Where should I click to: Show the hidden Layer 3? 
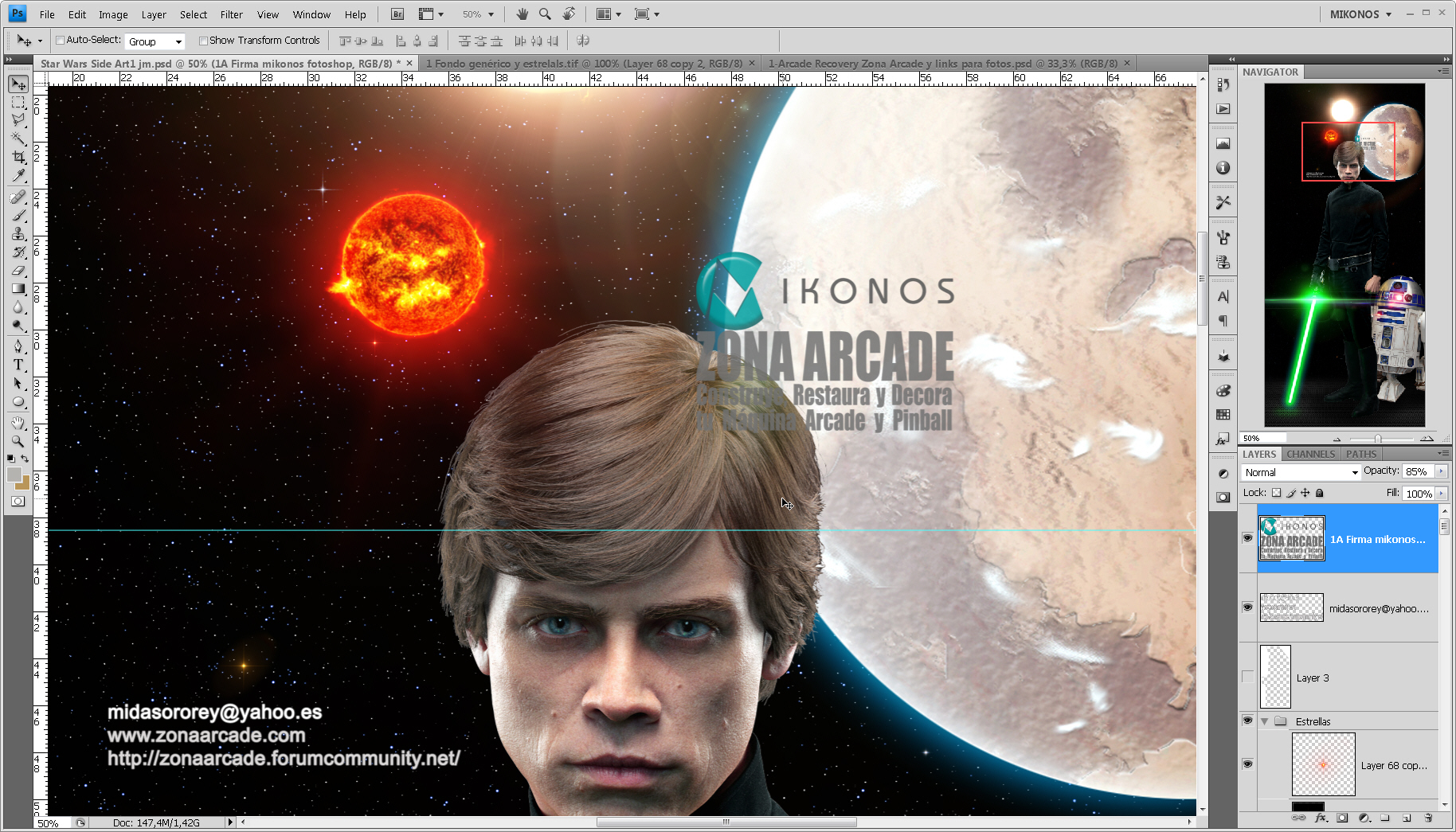coord(1247,677)
